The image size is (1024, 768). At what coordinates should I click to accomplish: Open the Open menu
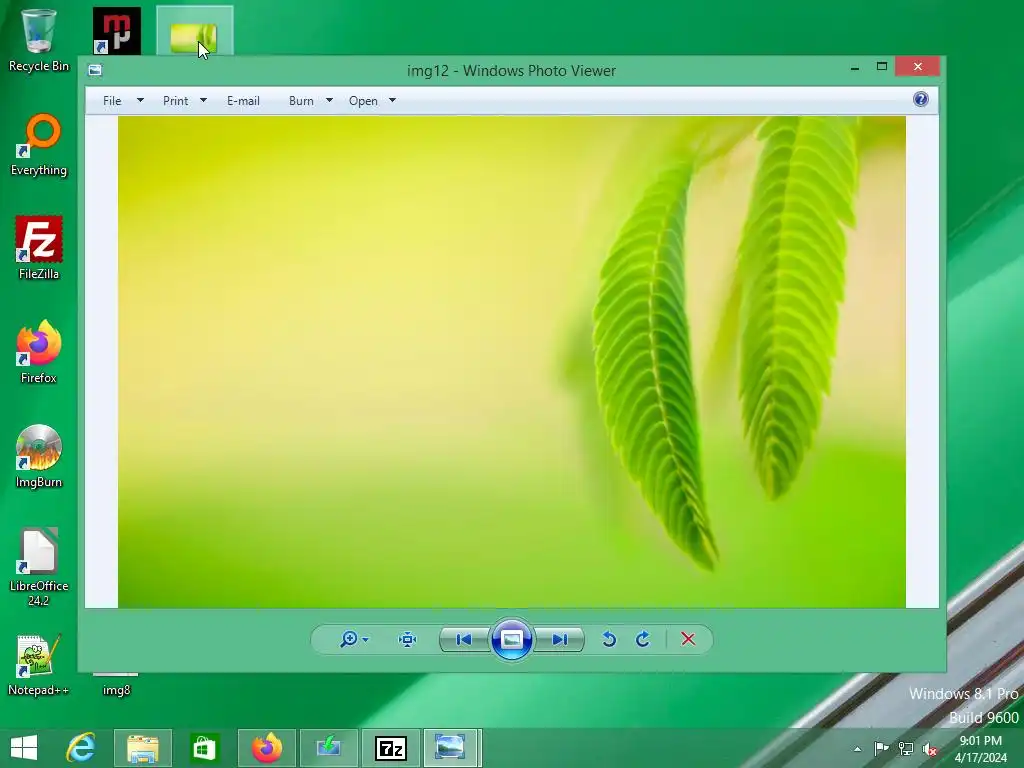pos(363,101)
